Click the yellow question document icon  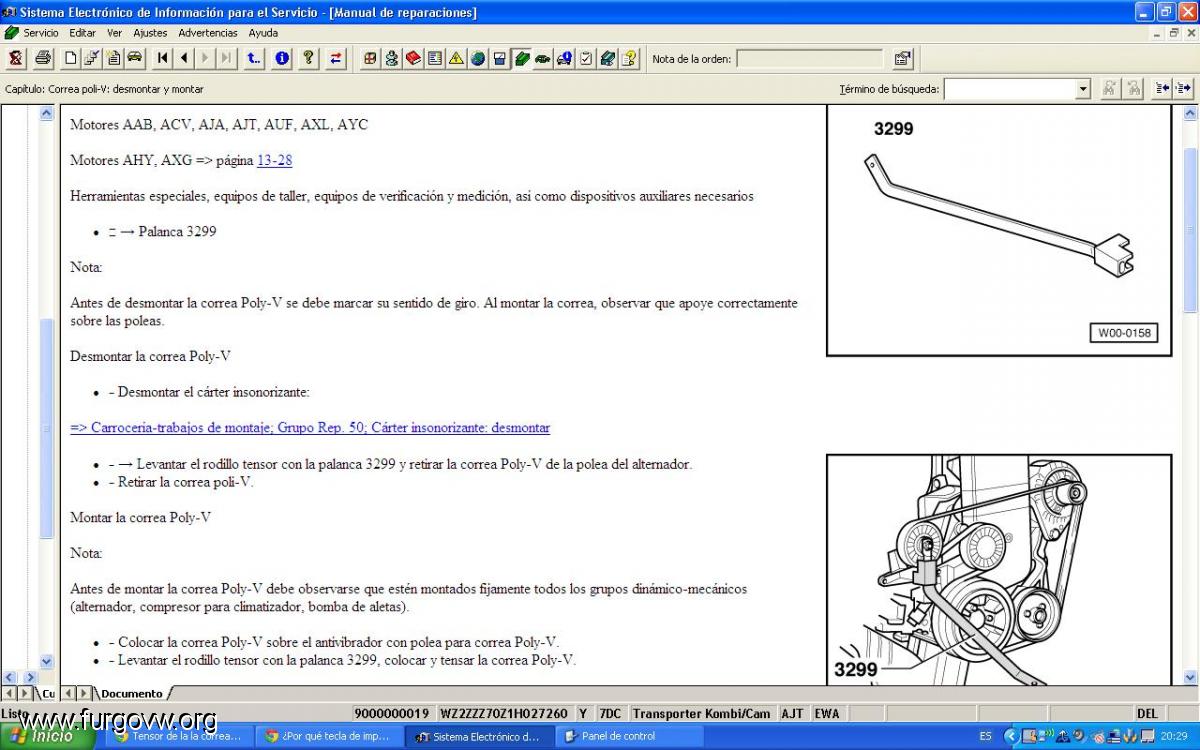tap(629, 58)
